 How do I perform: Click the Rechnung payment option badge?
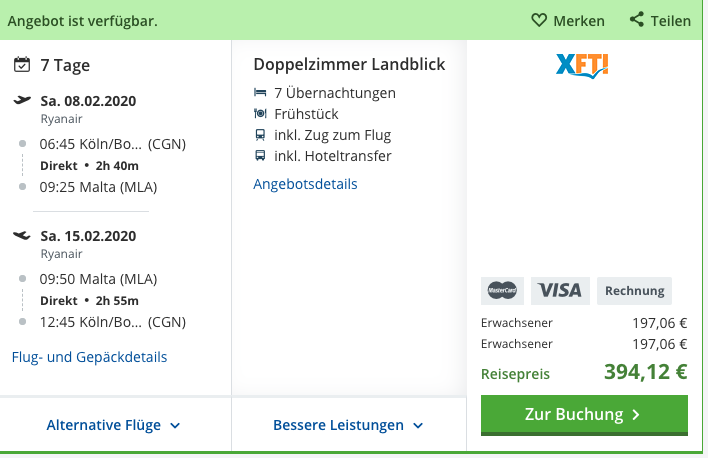[x=634, y=291]
